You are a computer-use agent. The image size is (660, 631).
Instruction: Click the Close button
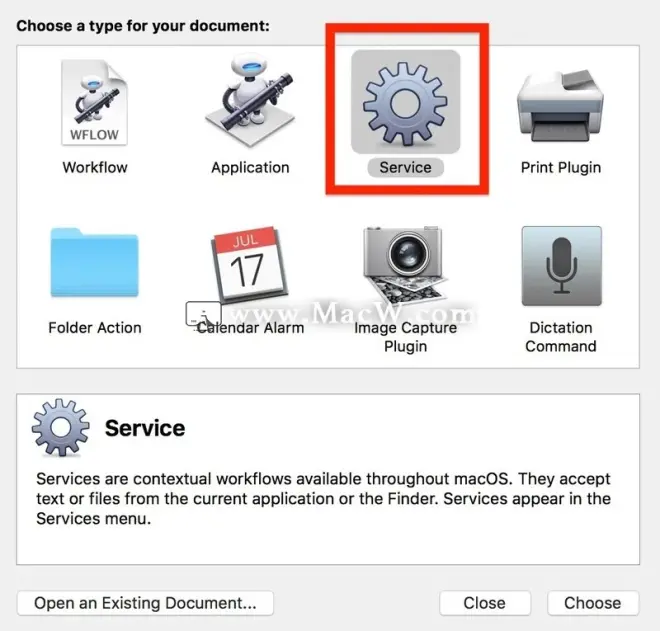(x=484, y=603)
